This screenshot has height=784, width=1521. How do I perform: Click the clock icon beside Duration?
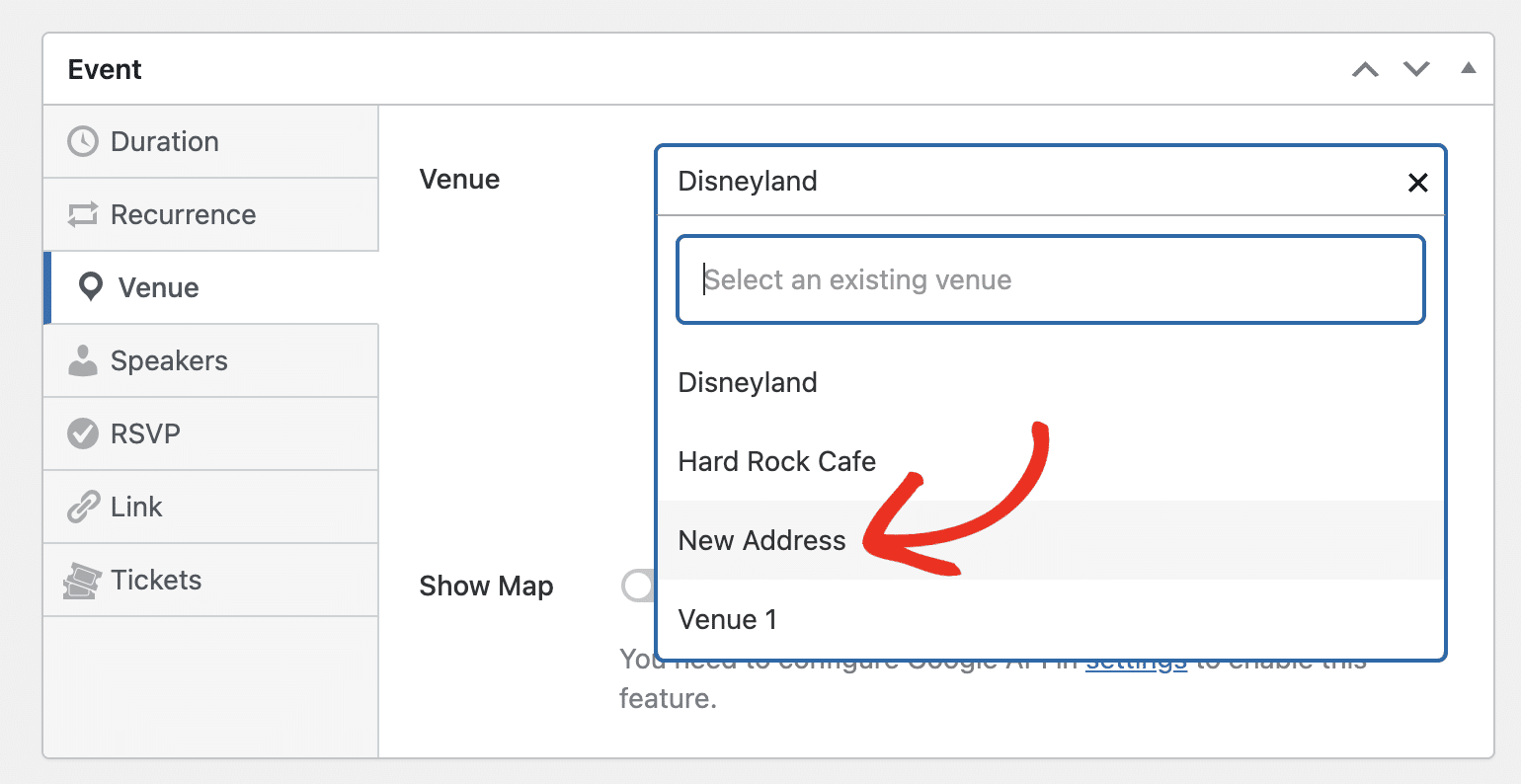click(x=83, y=141)
